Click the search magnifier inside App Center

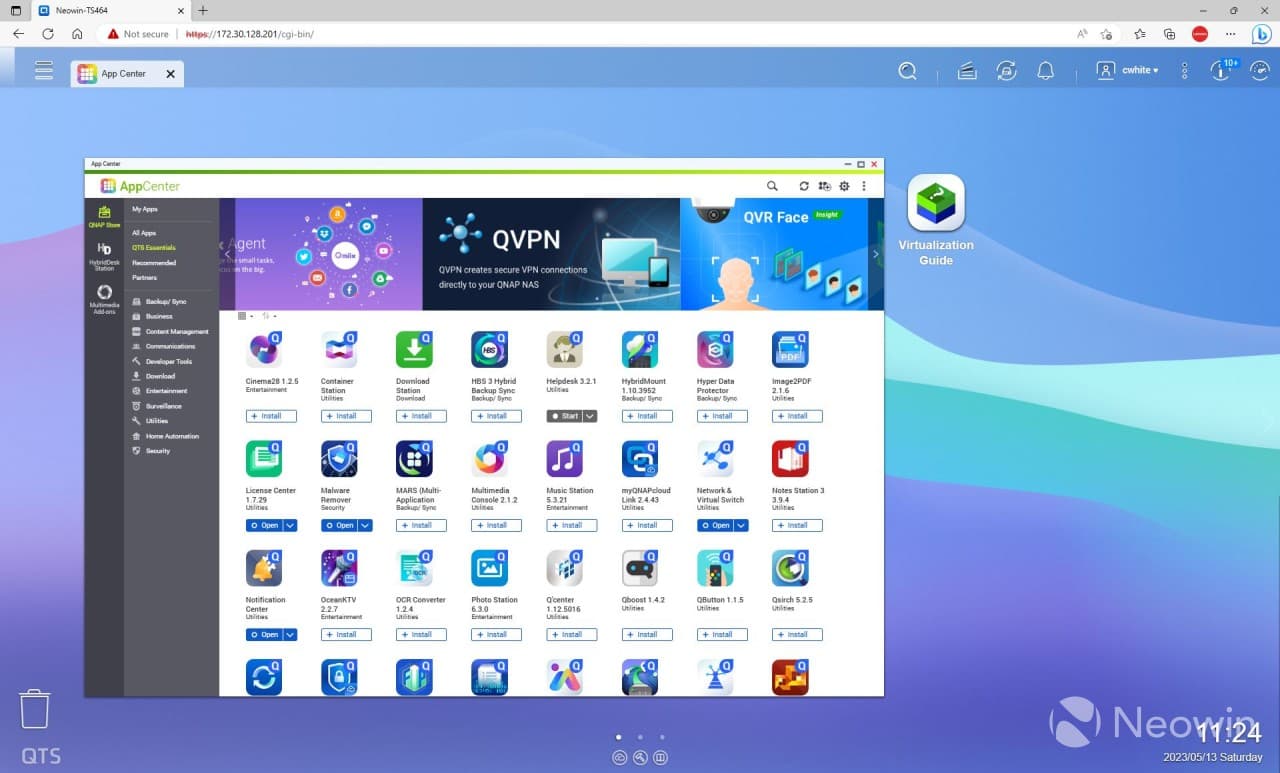(x=772, y=186)
